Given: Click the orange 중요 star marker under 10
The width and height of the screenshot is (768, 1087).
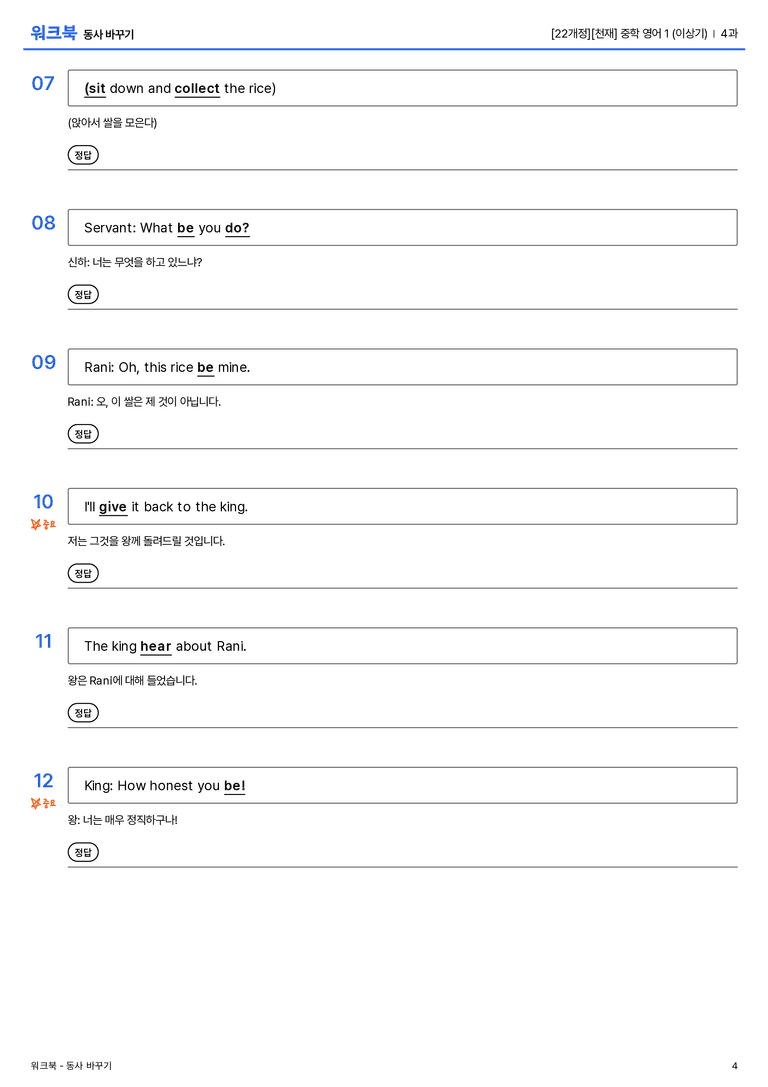Looking at the screenshot, I should coord(43,524).
